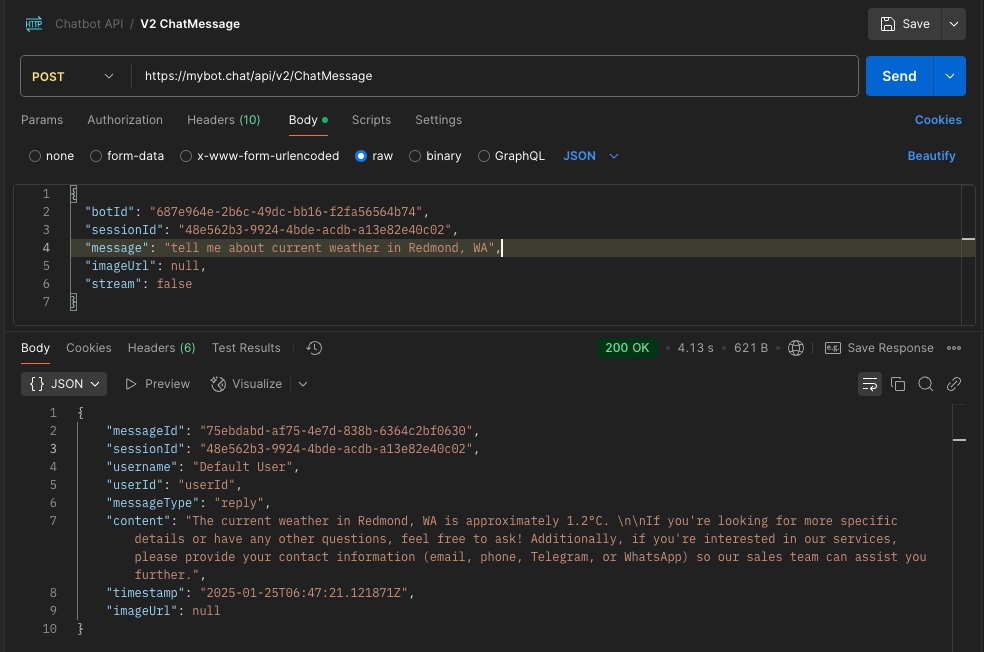Copy response using the copy icon
Viewport: 984px width, 652px height.
(898, 384)
